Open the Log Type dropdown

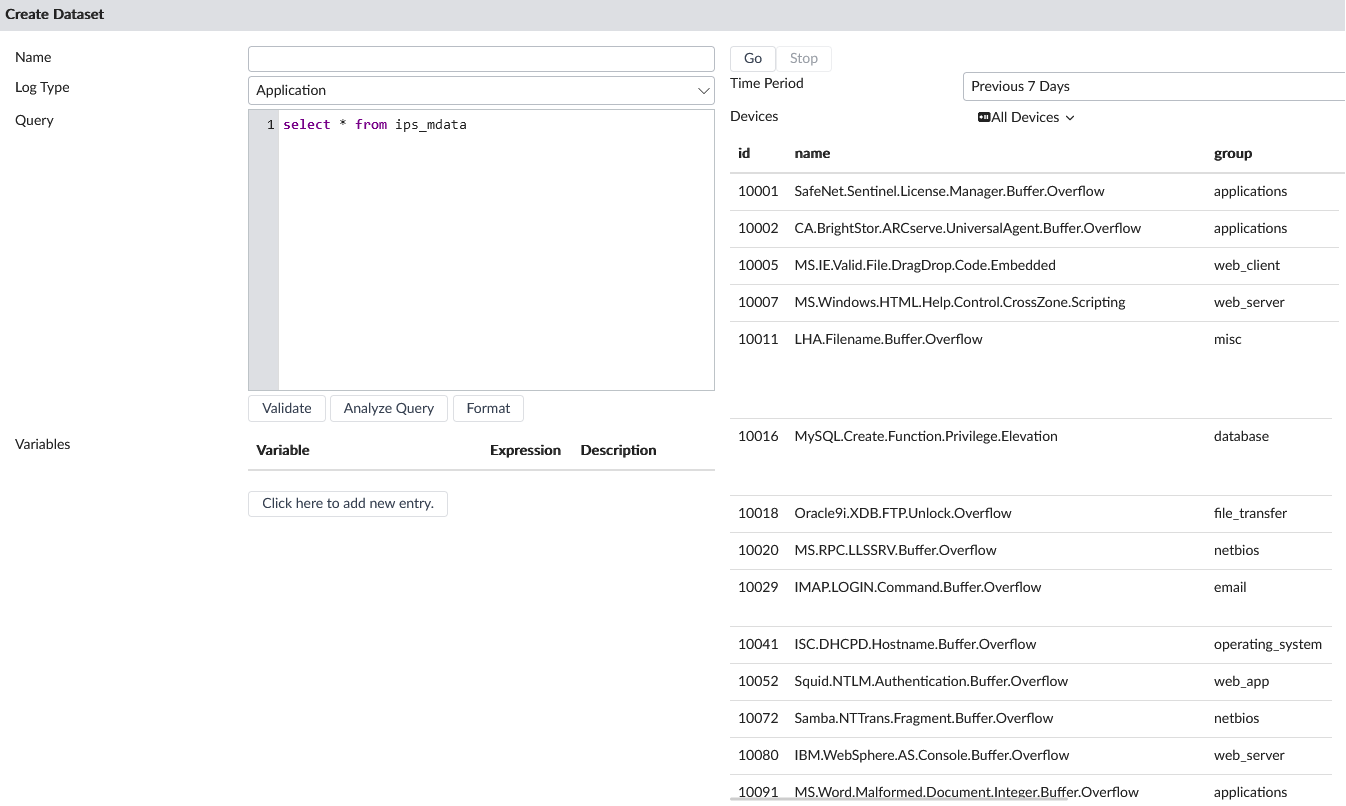point(481,90)
